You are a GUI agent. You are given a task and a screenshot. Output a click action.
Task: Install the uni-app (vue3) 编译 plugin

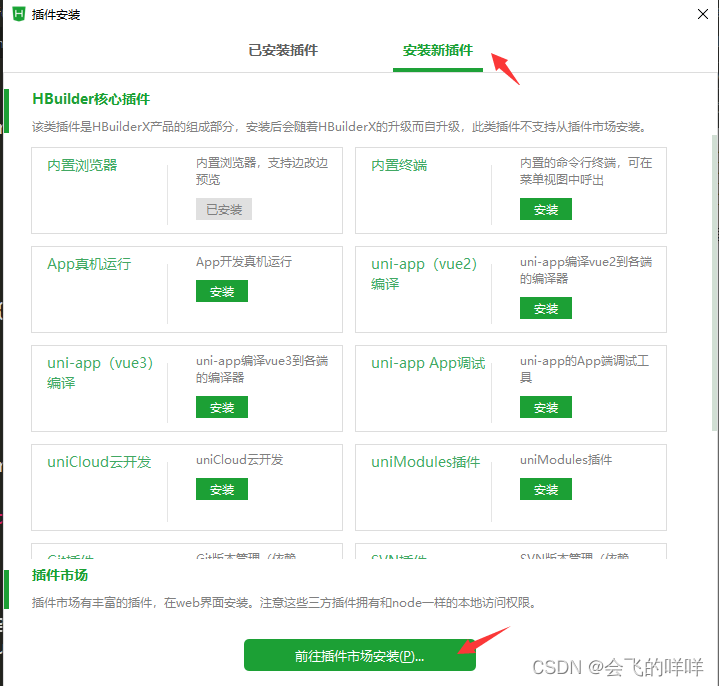tap(222, 407)
